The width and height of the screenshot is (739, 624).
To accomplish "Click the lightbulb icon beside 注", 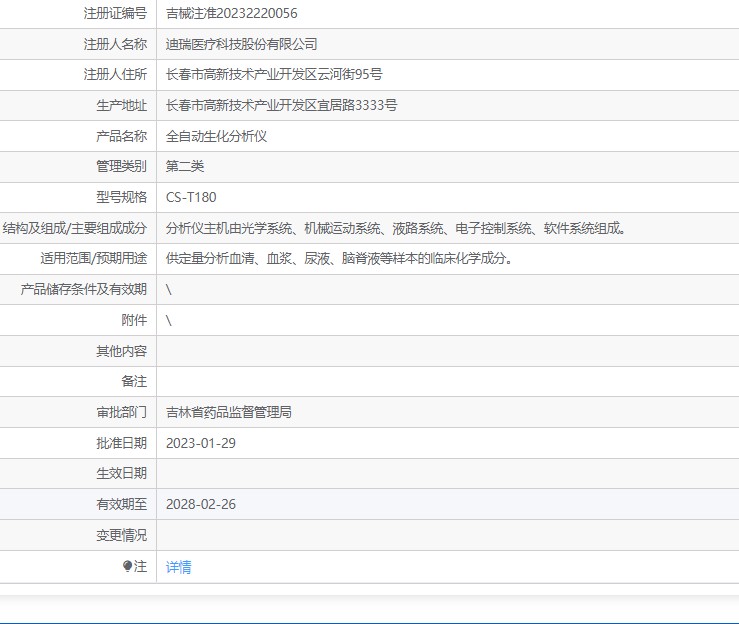I will 127,566.
